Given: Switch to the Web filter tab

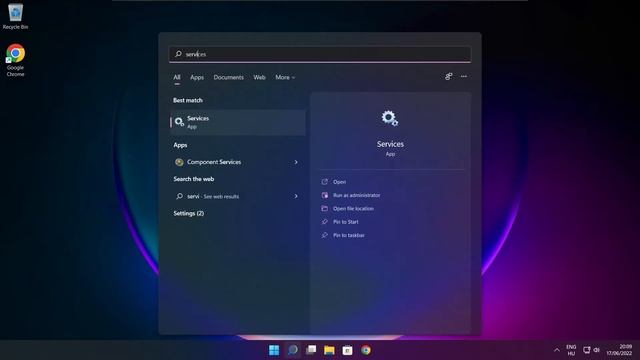Looking at the screenshot, I should tap(259, 77).
